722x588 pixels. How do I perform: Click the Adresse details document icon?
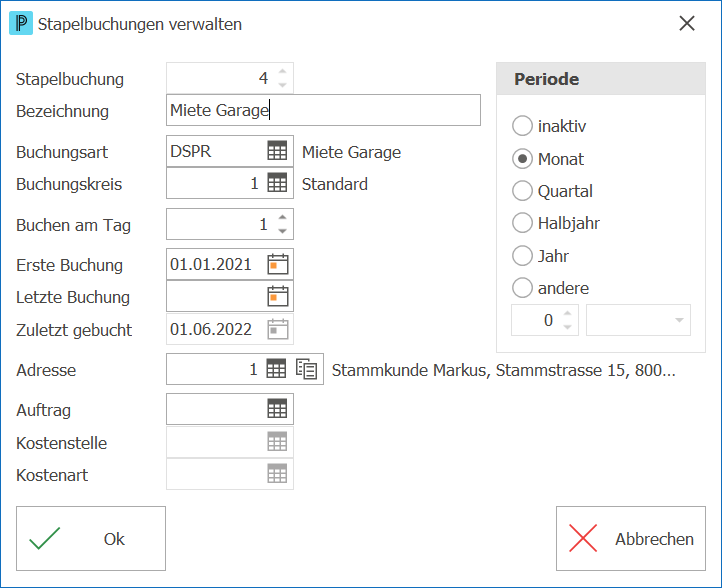click(x=307, y=369)
